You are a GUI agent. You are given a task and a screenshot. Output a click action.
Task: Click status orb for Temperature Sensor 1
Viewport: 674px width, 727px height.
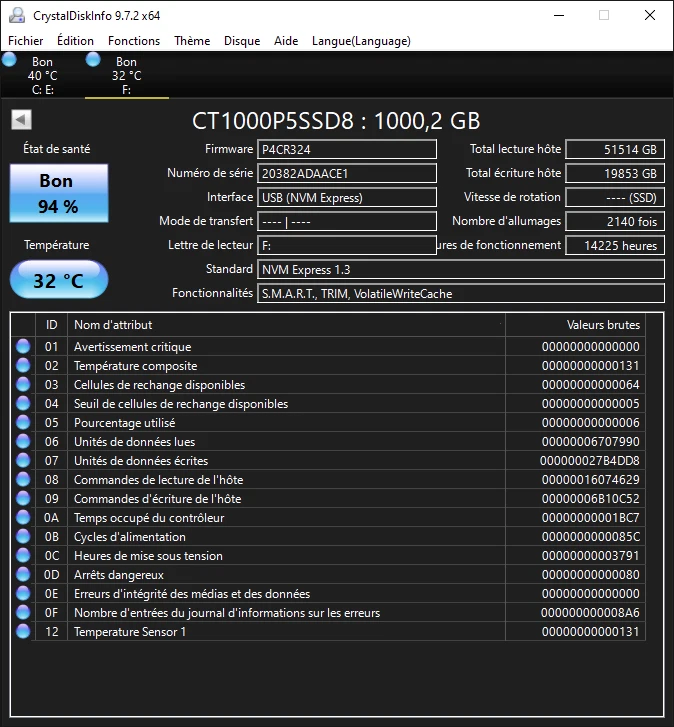23,631
